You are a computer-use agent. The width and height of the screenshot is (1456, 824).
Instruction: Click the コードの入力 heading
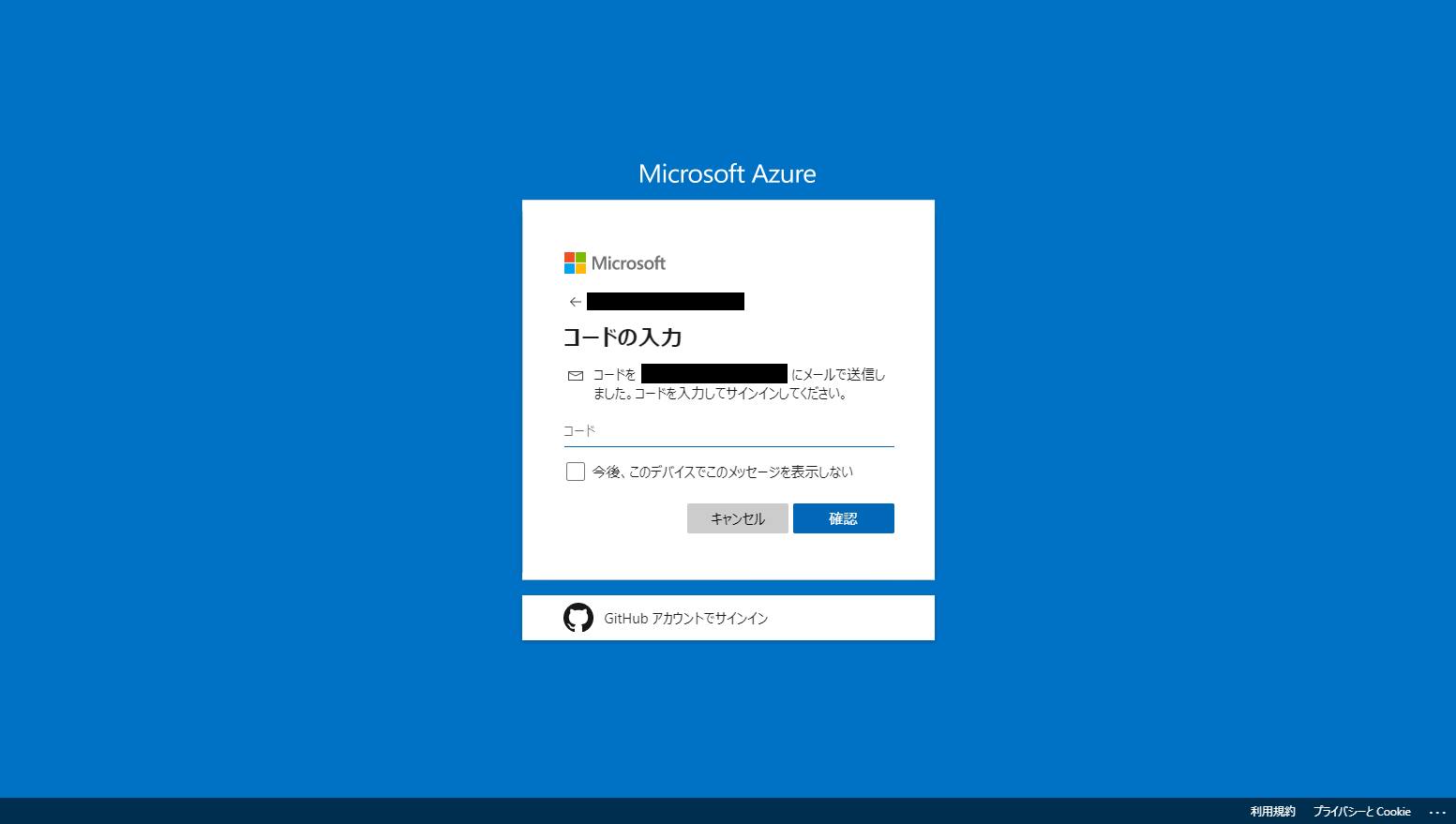pos(623,337)
